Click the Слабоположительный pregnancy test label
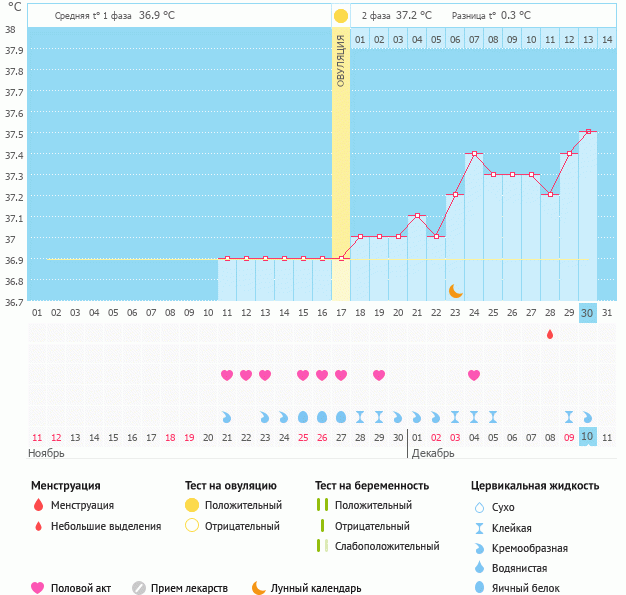 388,546
